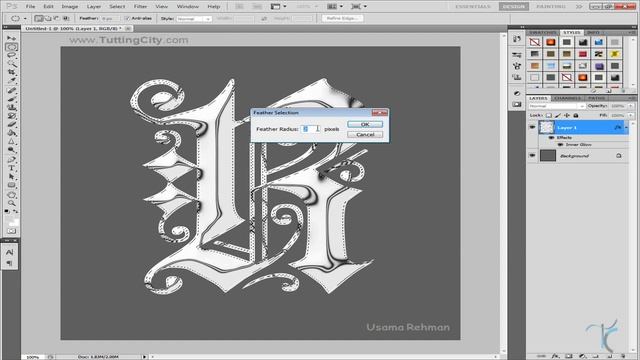This screenshot has height=360, width=640.
Task: Collapse the Layer 1 effects list arrow
Action: tap(627, 128)
